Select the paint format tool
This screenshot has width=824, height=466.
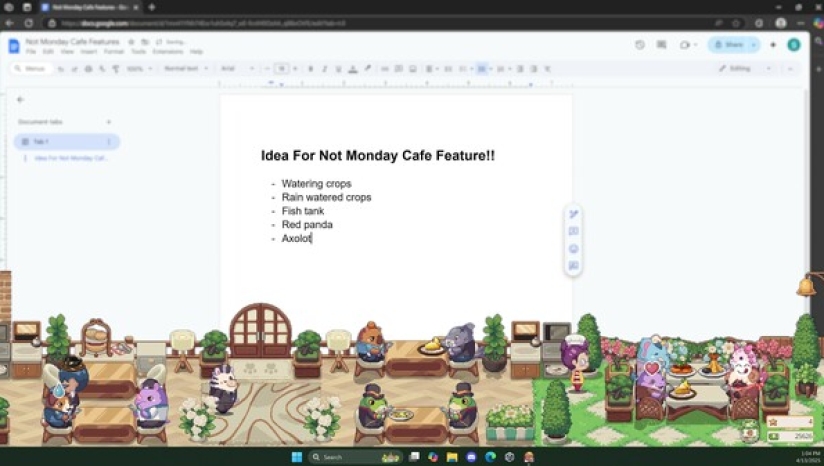pos(115,69)
